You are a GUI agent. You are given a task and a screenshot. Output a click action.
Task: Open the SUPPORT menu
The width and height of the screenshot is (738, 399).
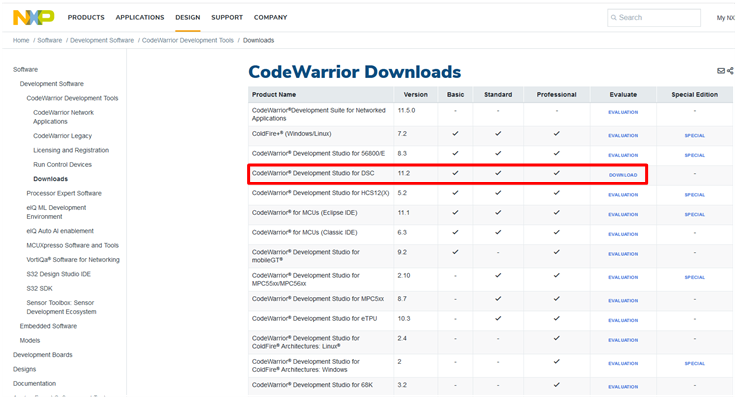pos(227,17)
